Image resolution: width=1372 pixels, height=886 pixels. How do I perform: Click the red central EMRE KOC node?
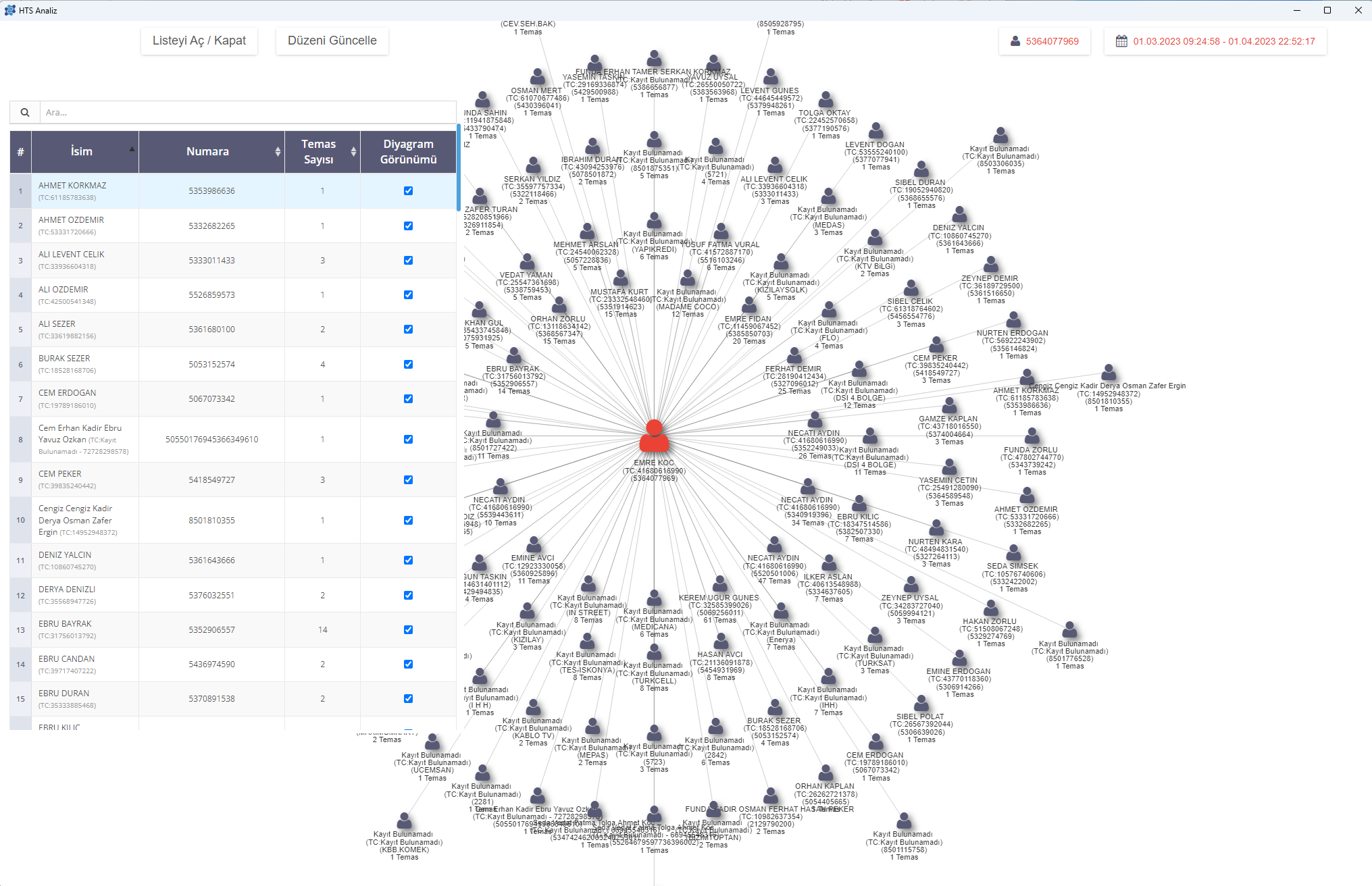coord(654,436)
